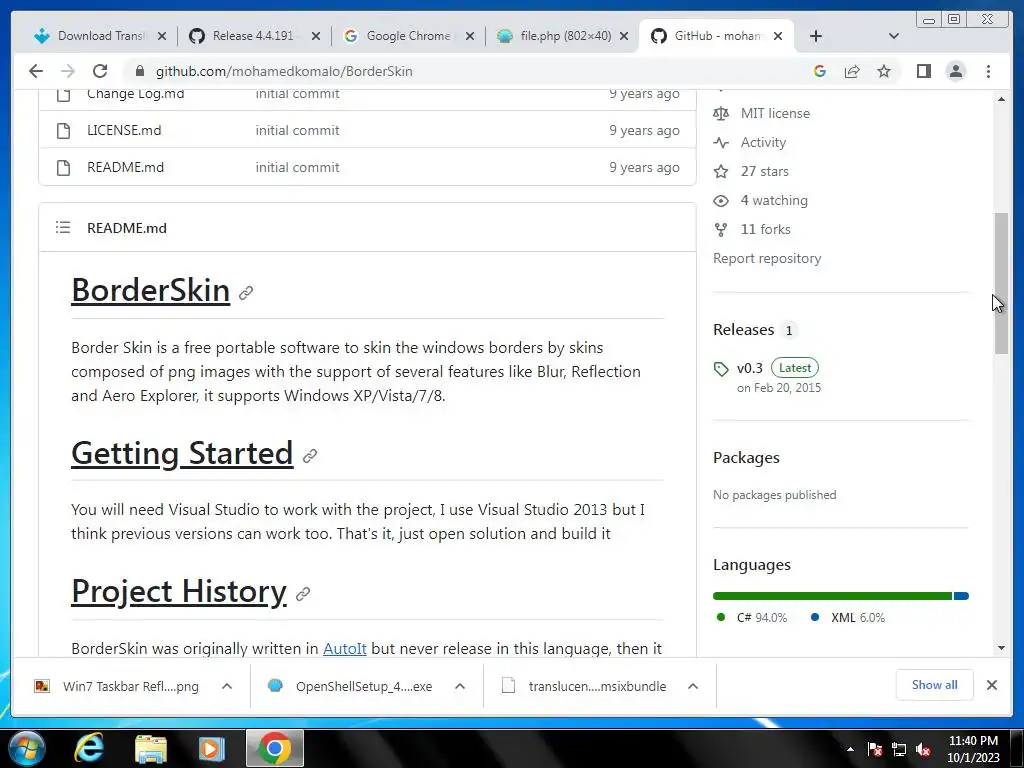Click the page vertical scrollbar thumb

(x=1002, y=283)
